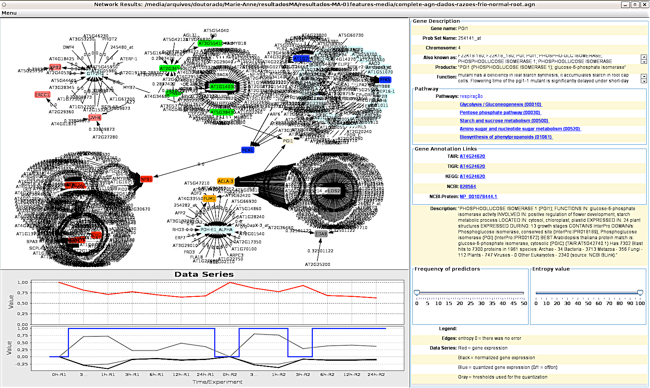The height and width of the screenshot is (388, 650).
Task: Click the down arrow of the 'Also known as' field
Action: (x=643, y=61)
